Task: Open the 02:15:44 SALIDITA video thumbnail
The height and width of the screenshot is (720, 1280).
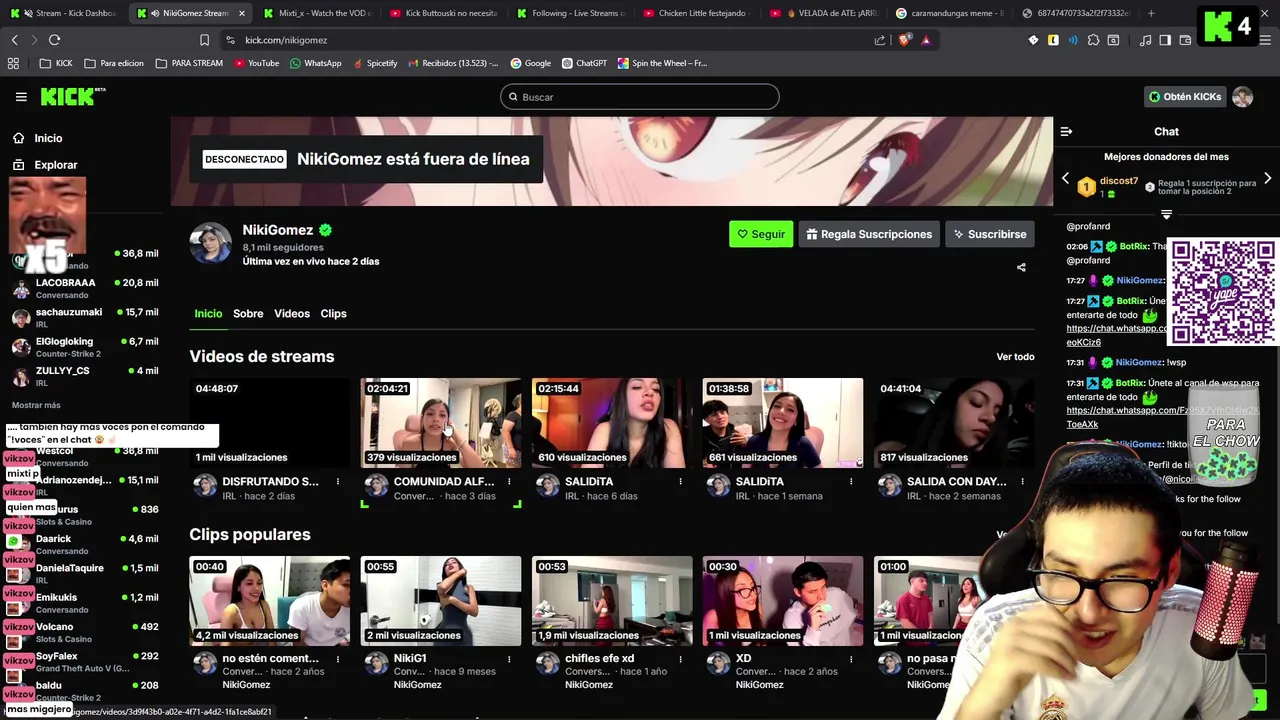Action: point(612,423)
